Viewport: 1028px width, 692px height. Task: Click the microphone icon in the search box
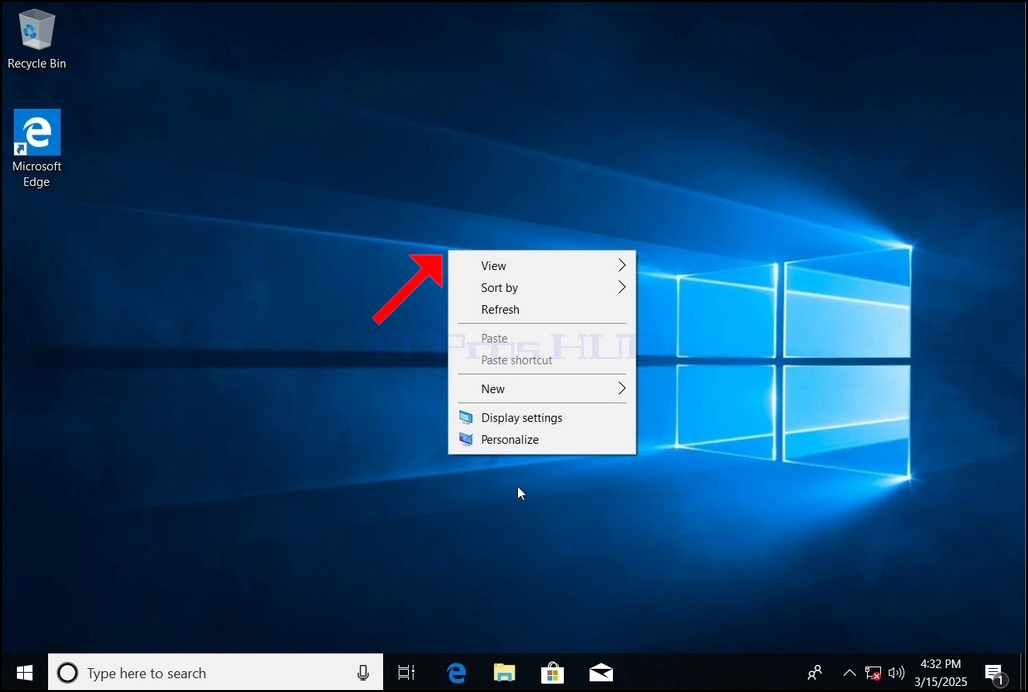pyautogui.click(x=363, y=672)
